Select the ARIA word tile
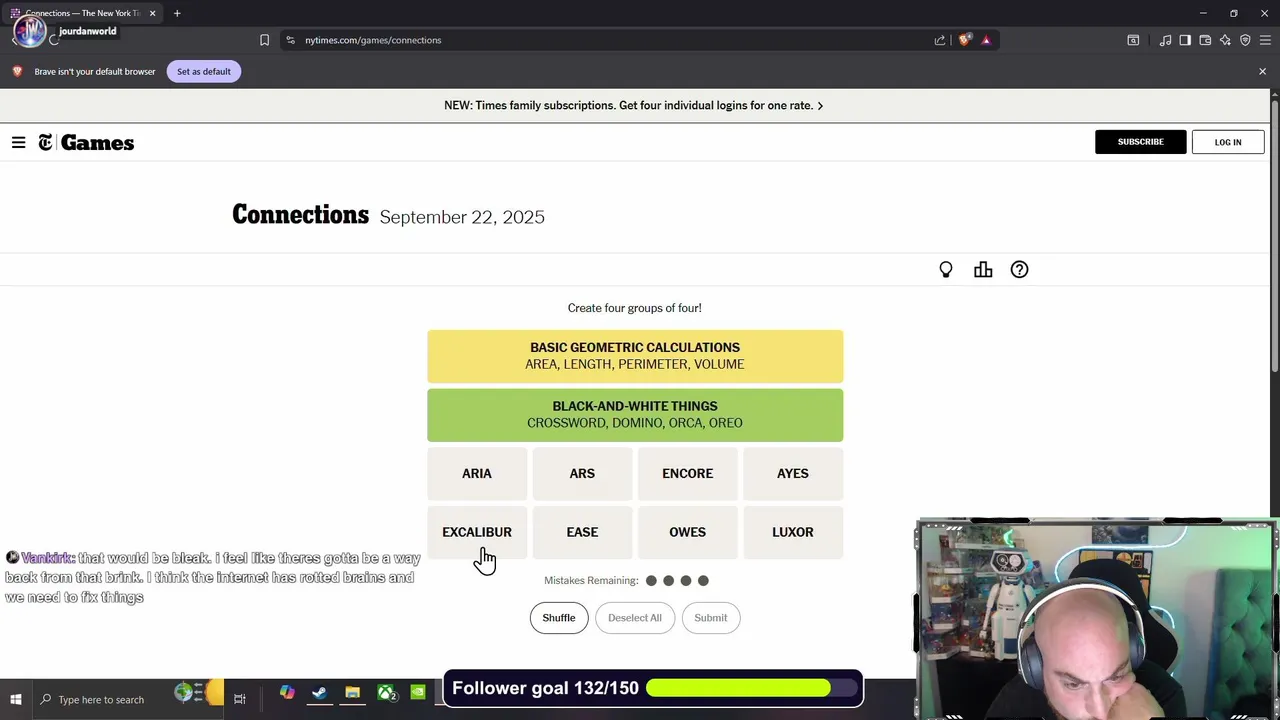Image resolution: width=1280 pixels, height=720 pixels. point(477,473)
